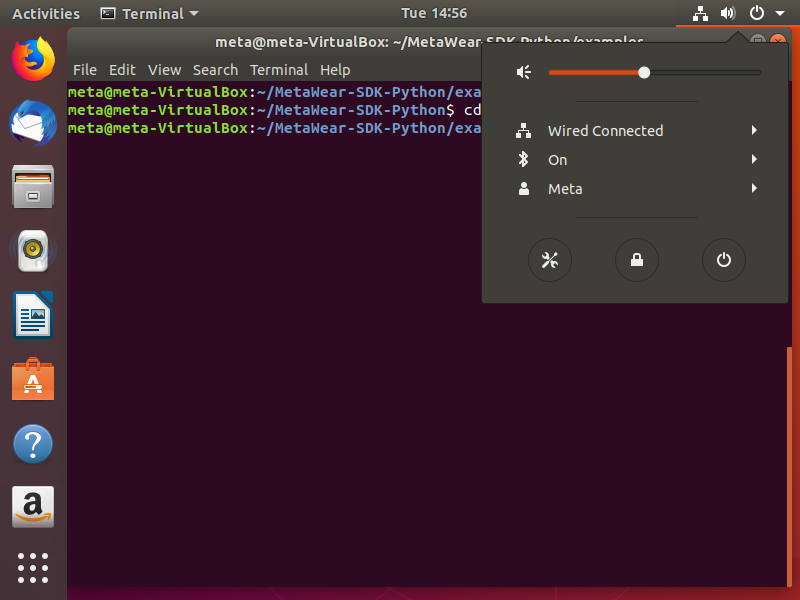The width and height of the screenshot is (800, 600).
Task: Open LibreOffice Writer from the dock
Action: (x=33, y=316)
